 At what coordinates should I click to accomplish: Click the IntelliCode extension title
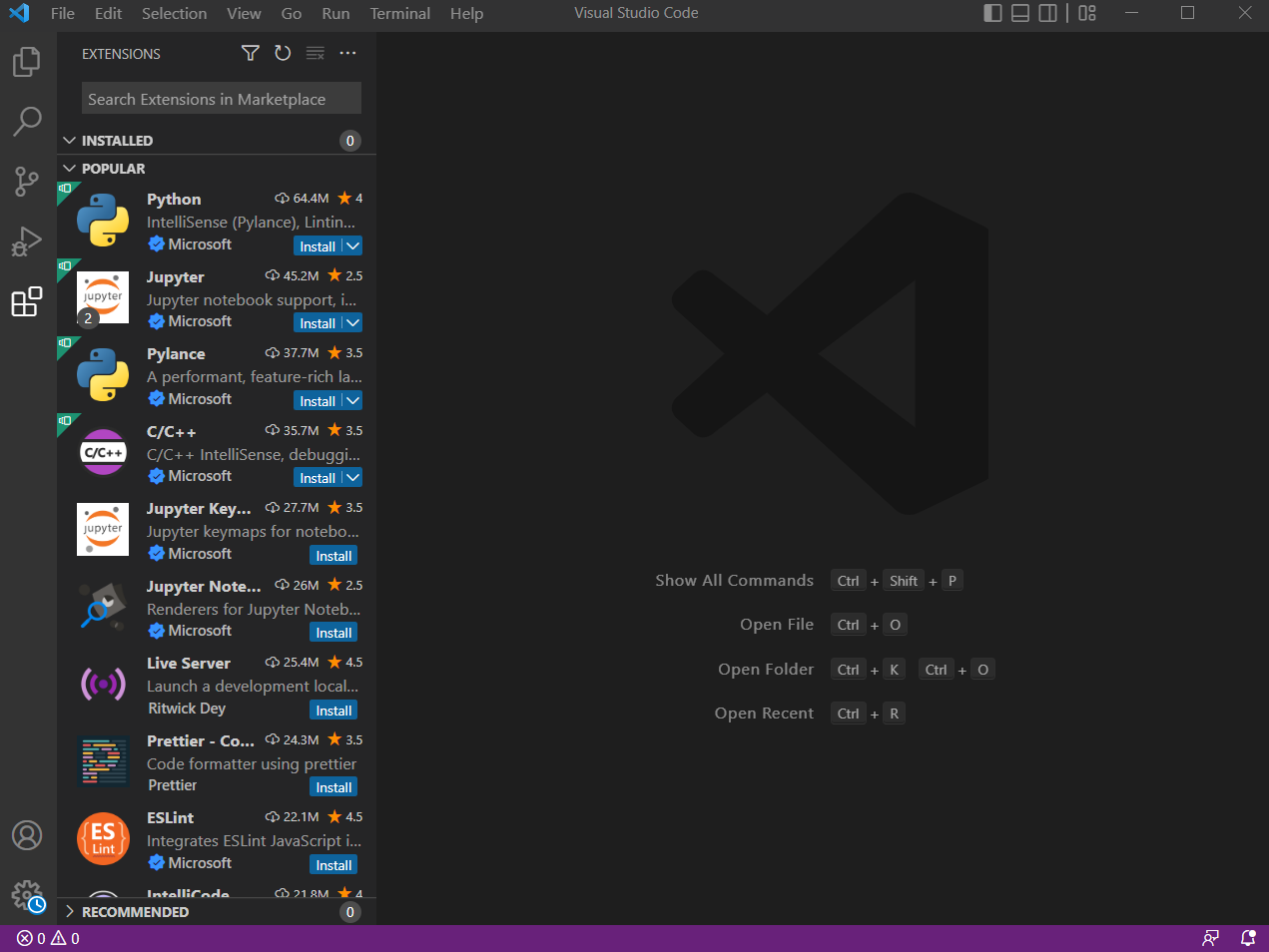pyautogui.click(x=188, y=893)
